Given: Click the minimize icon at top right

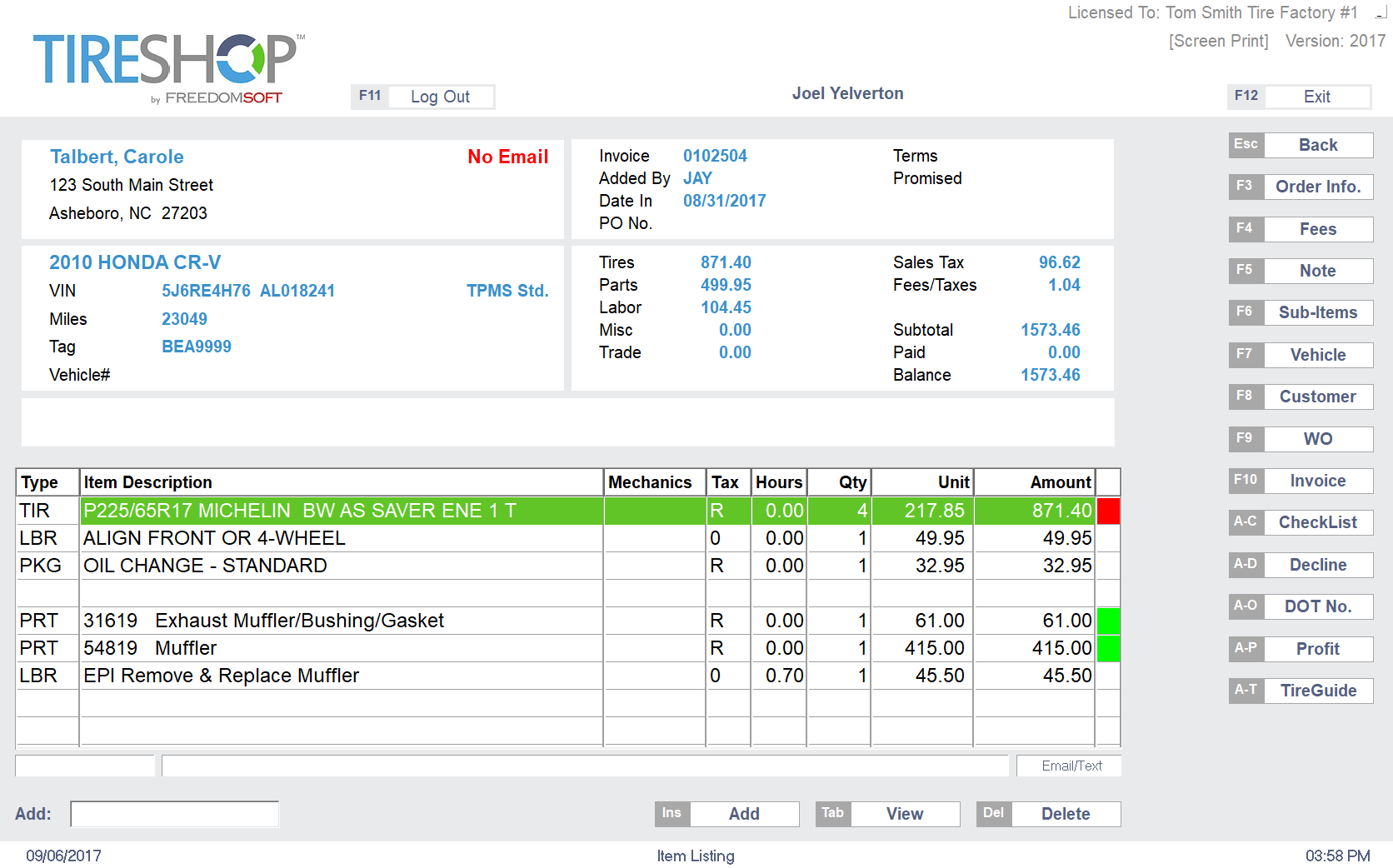Looking at the screenshot, I should [1381, 13].
